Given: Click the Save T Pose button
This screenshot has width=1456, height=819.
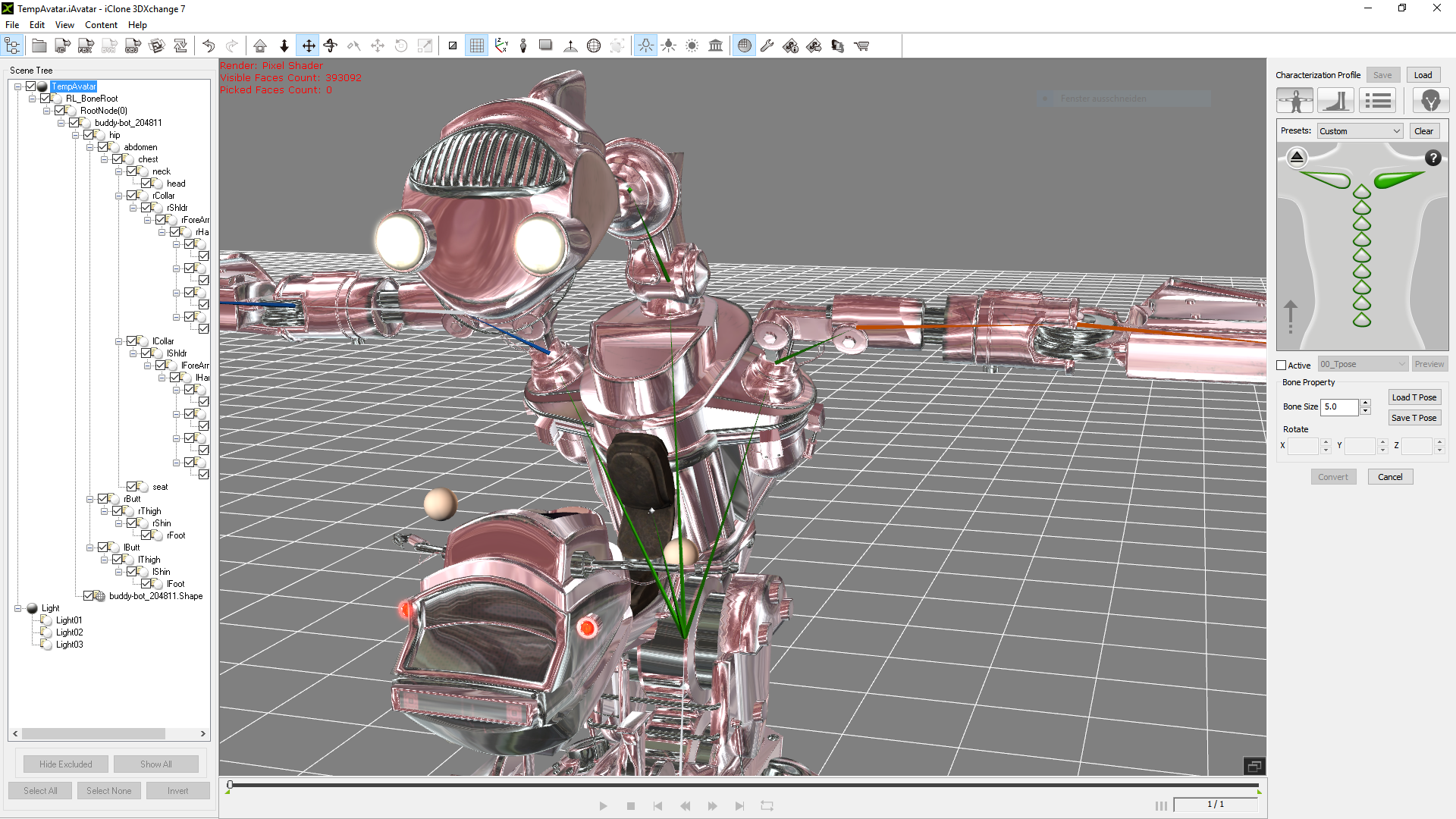Looking at the screenshot, I should tap(1414, 418).
